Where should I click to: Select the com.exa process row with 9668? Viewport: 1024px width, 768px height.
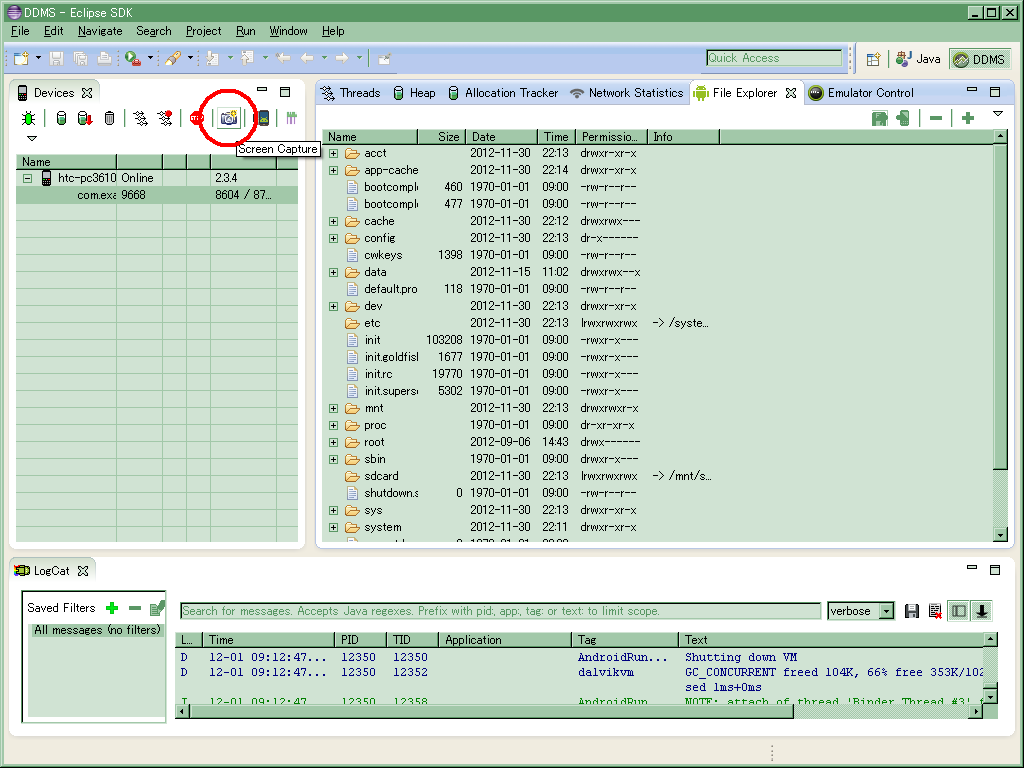click(157, 195)
